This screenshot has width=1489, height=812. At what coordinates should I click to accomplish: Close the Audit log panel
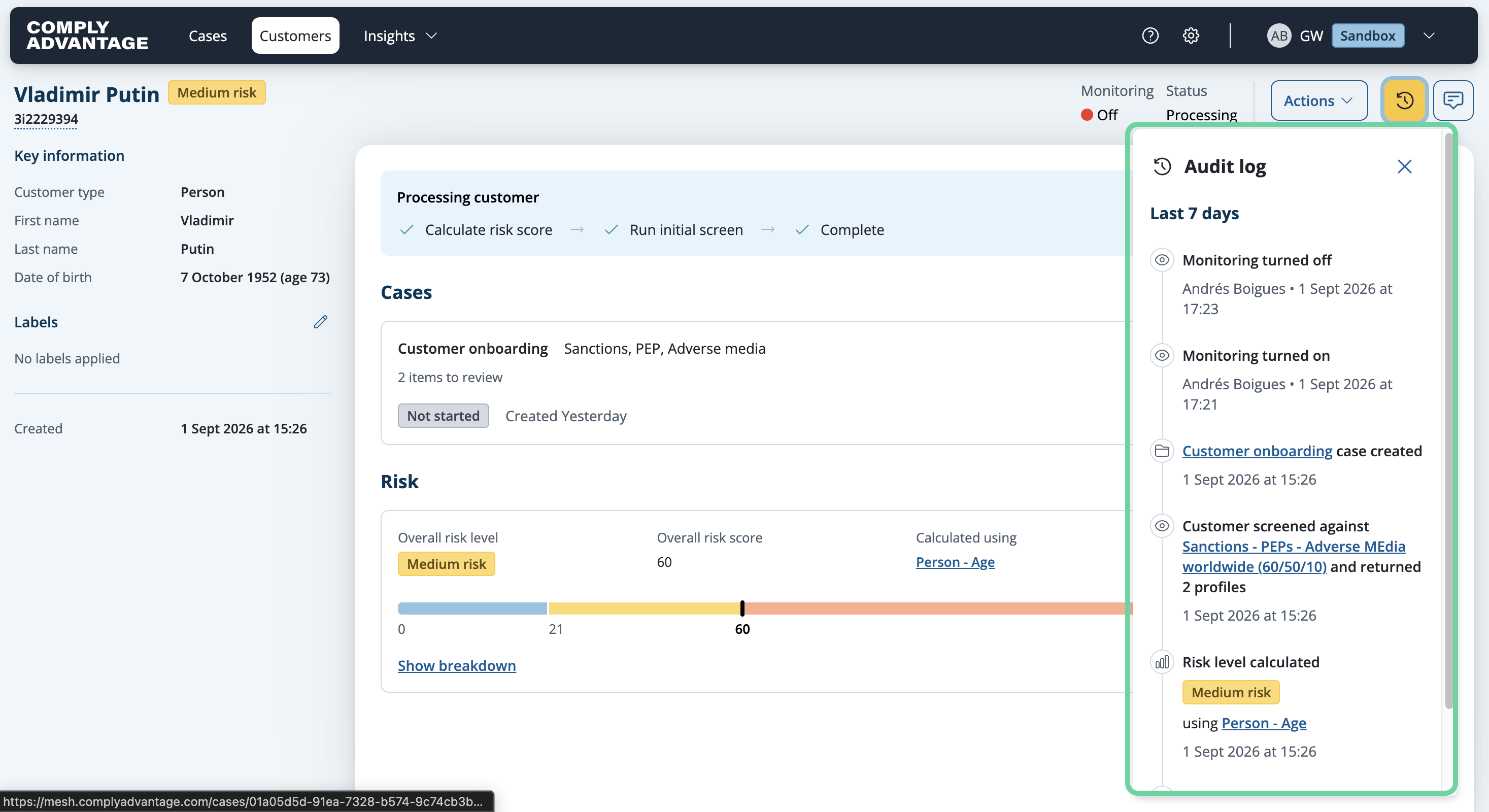1404,166
